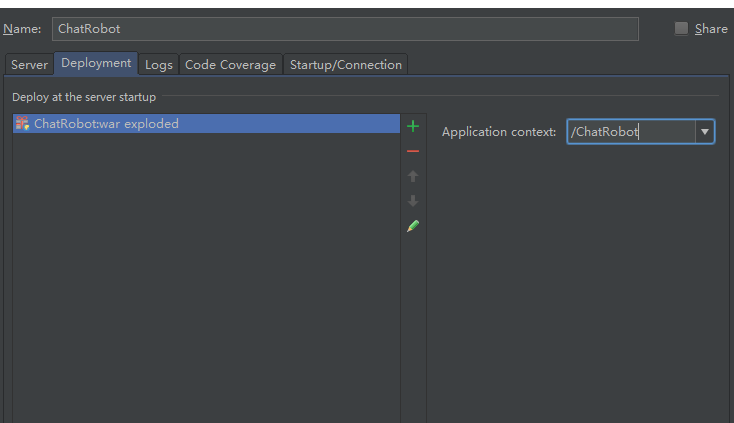This screenshot has height=423, width=734.
Task: Open the Logs tab
Action: [x=159, y=65]
